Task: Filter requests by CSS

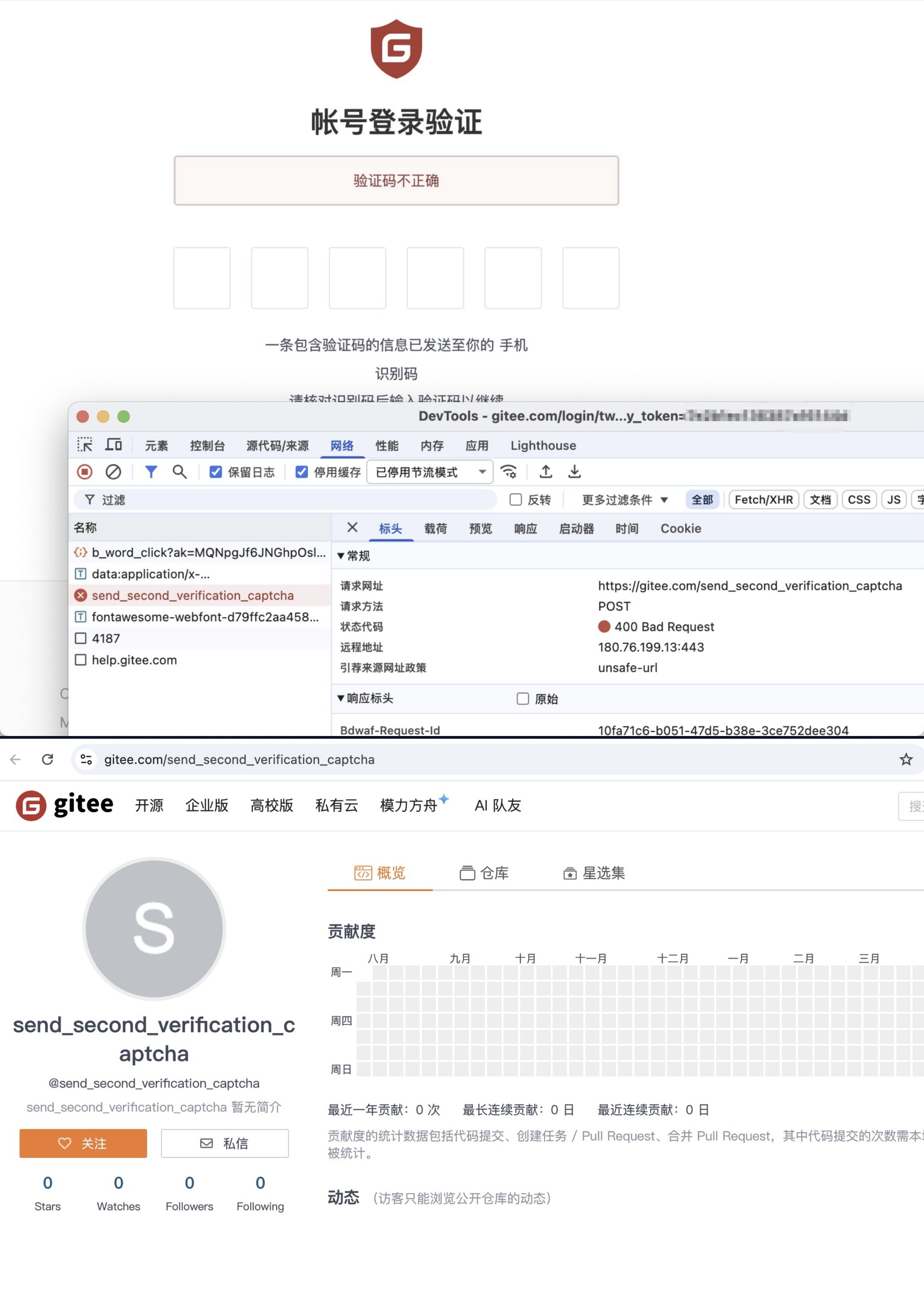Action: point(859,500)
